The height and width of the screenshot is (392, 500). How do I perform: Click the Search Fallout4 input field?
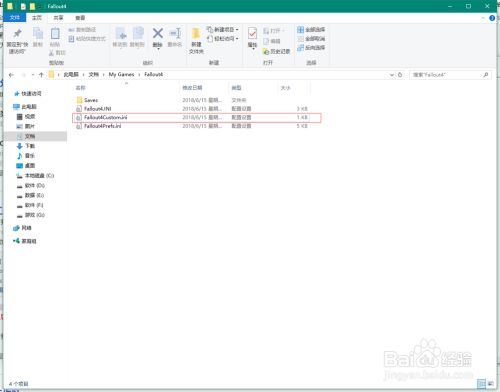coord(450,75)
